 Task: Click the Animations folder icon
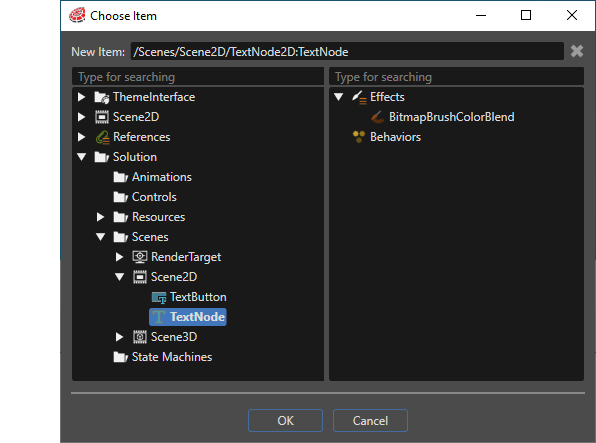[120, 177]
